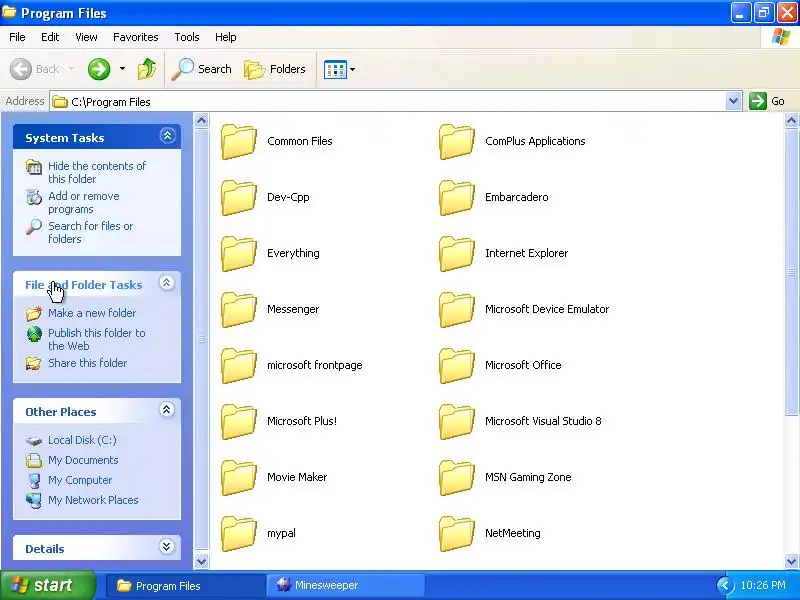Click the Program Files taskbar button
The image size is (800, 600).
pos(185,586)
